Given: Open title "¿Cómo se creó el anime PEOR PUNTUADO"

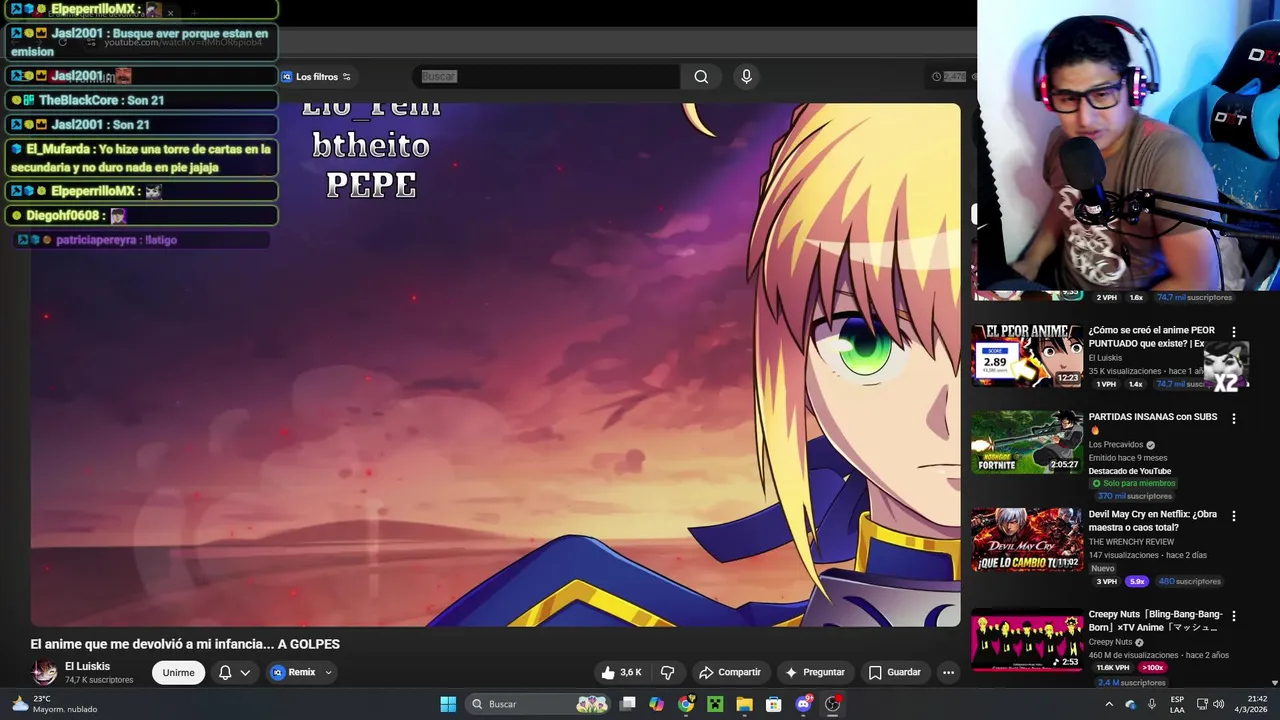Looking at the screenshot, I should 1152,337.
